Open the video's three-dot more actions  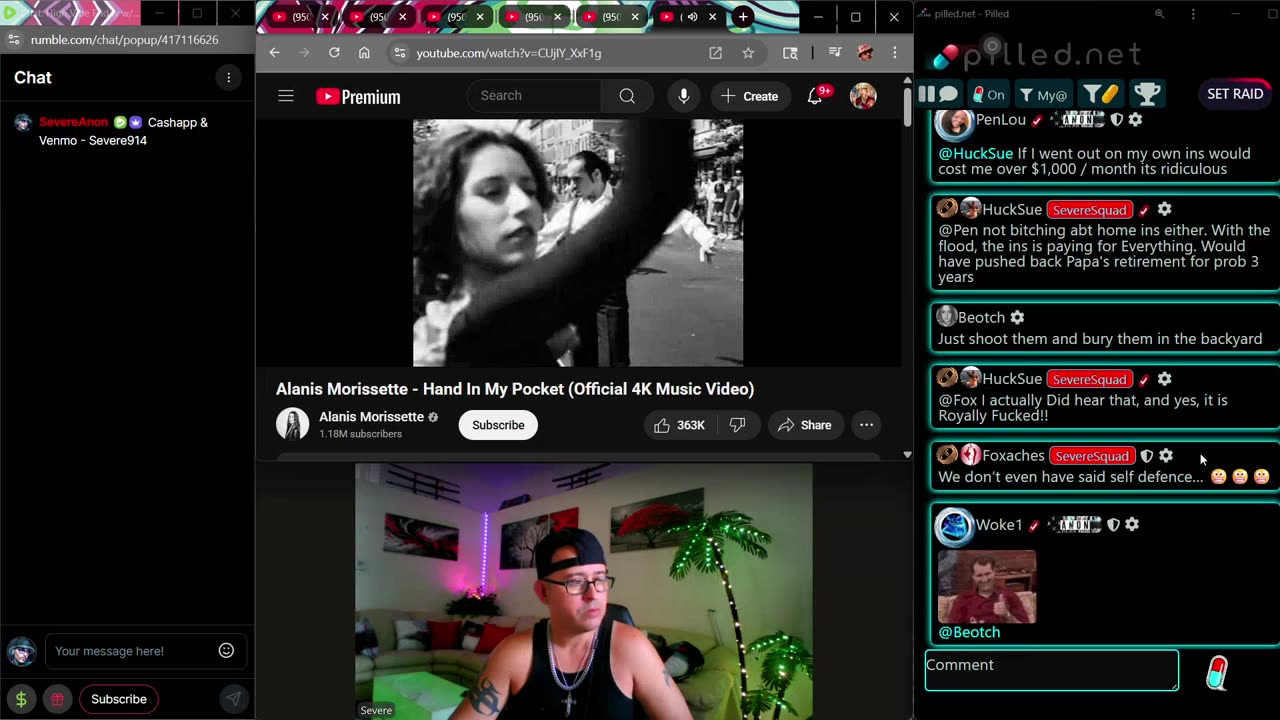coord(867,425)
